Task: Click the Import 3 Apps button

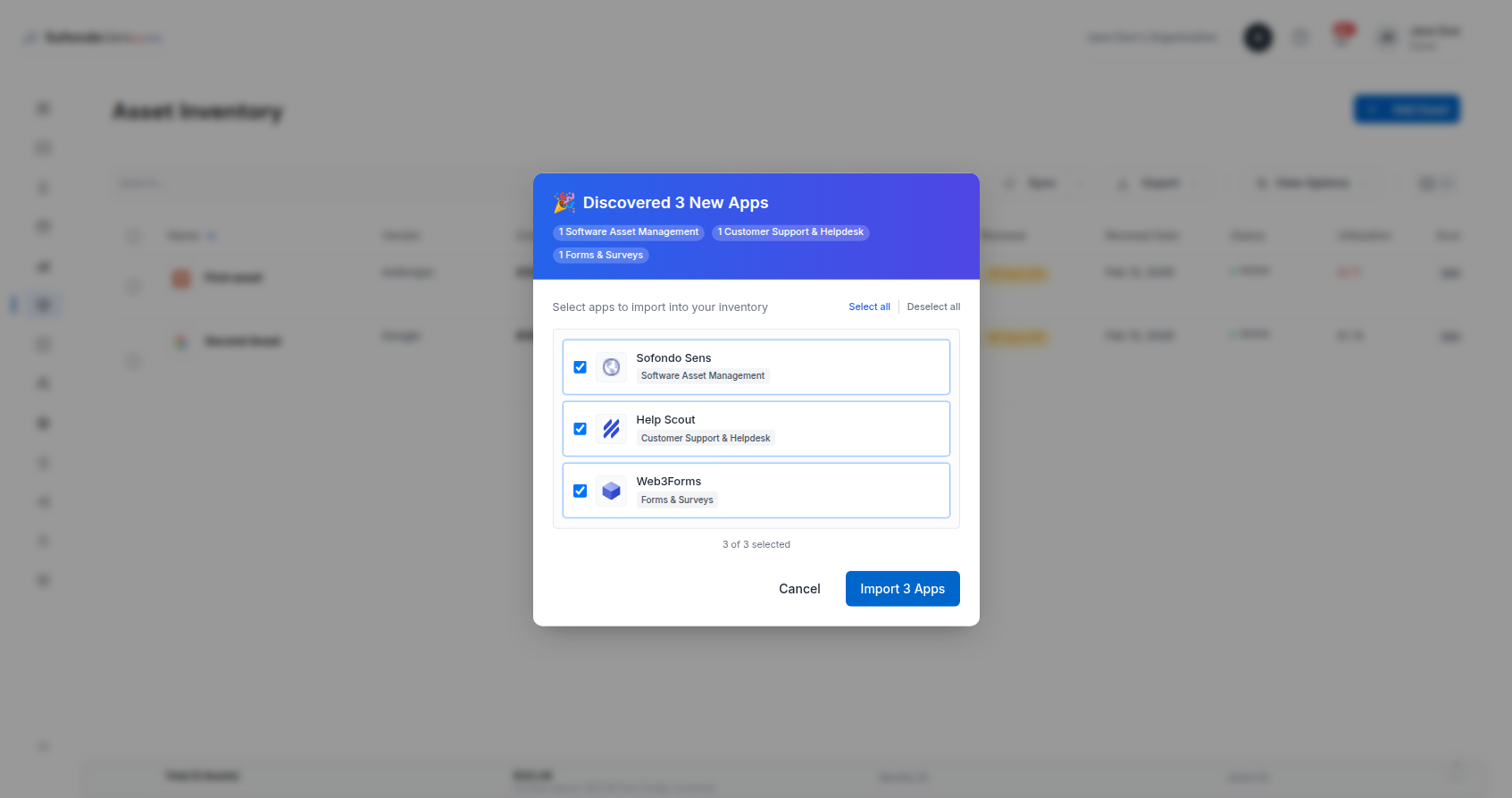Action: pyautogui.click(x=902, y=589)
